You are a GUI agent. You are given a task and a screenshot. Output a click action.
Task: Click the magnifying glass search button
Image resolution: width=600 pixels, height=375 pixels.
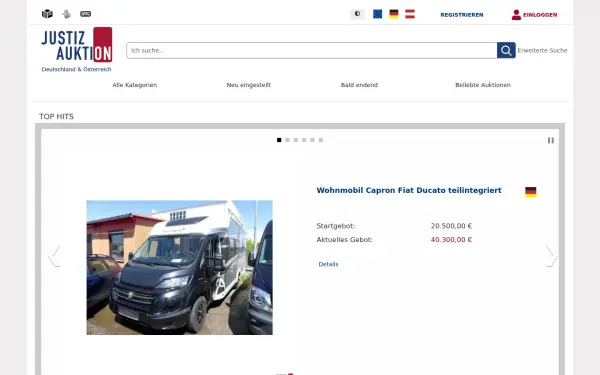tap(506, 51)
